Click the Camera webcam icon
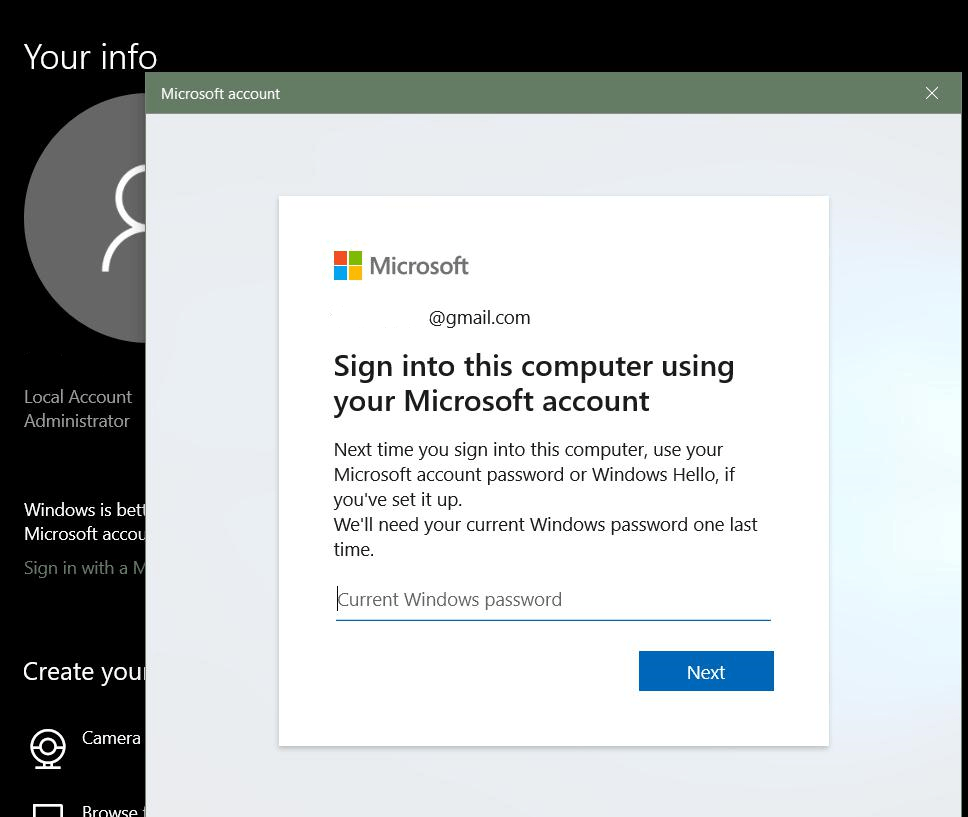This screenshot has height=817, width=968. point(48,748)
